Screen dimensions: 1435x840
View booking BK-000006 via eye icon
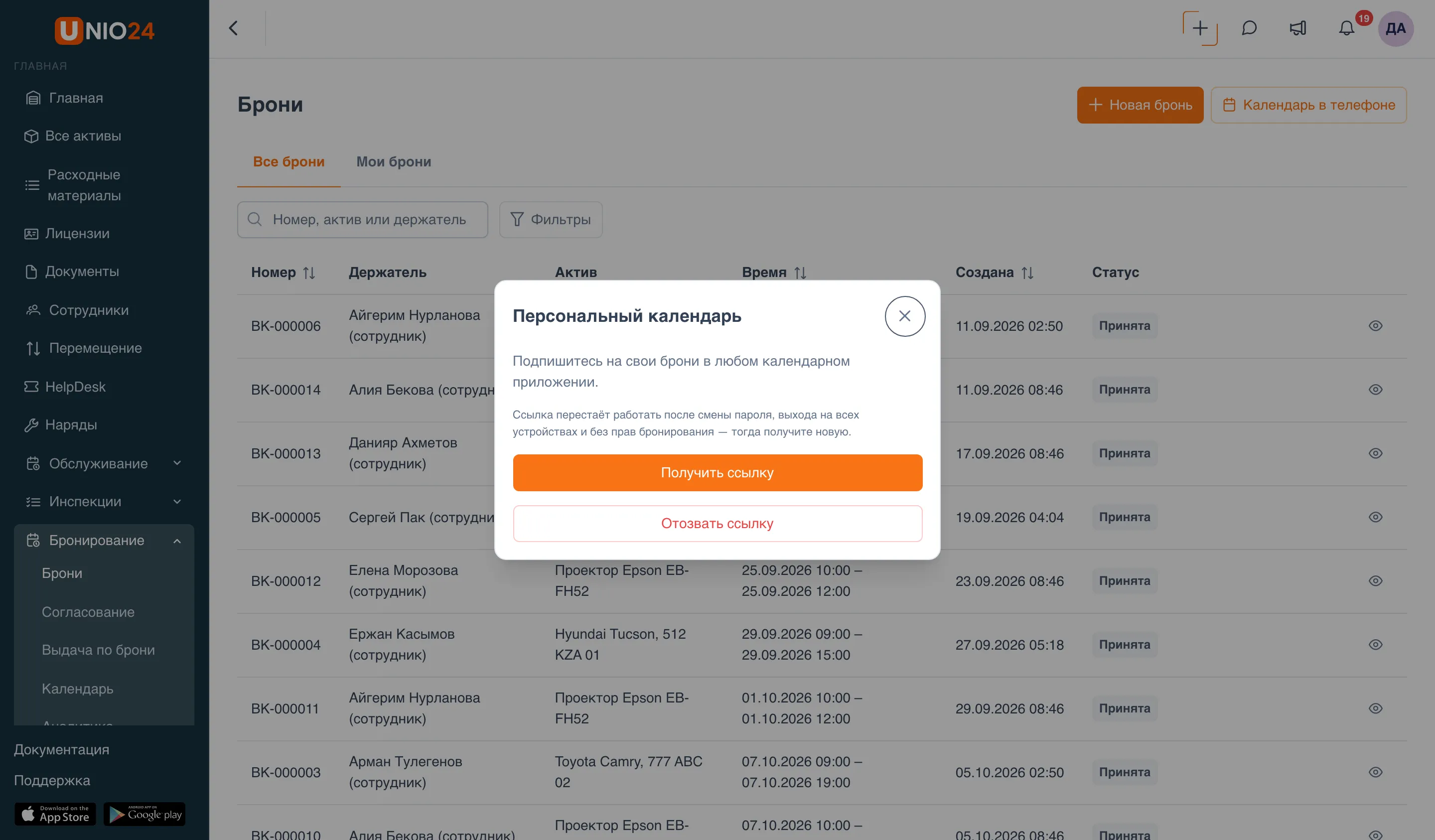pos(1375,326)
